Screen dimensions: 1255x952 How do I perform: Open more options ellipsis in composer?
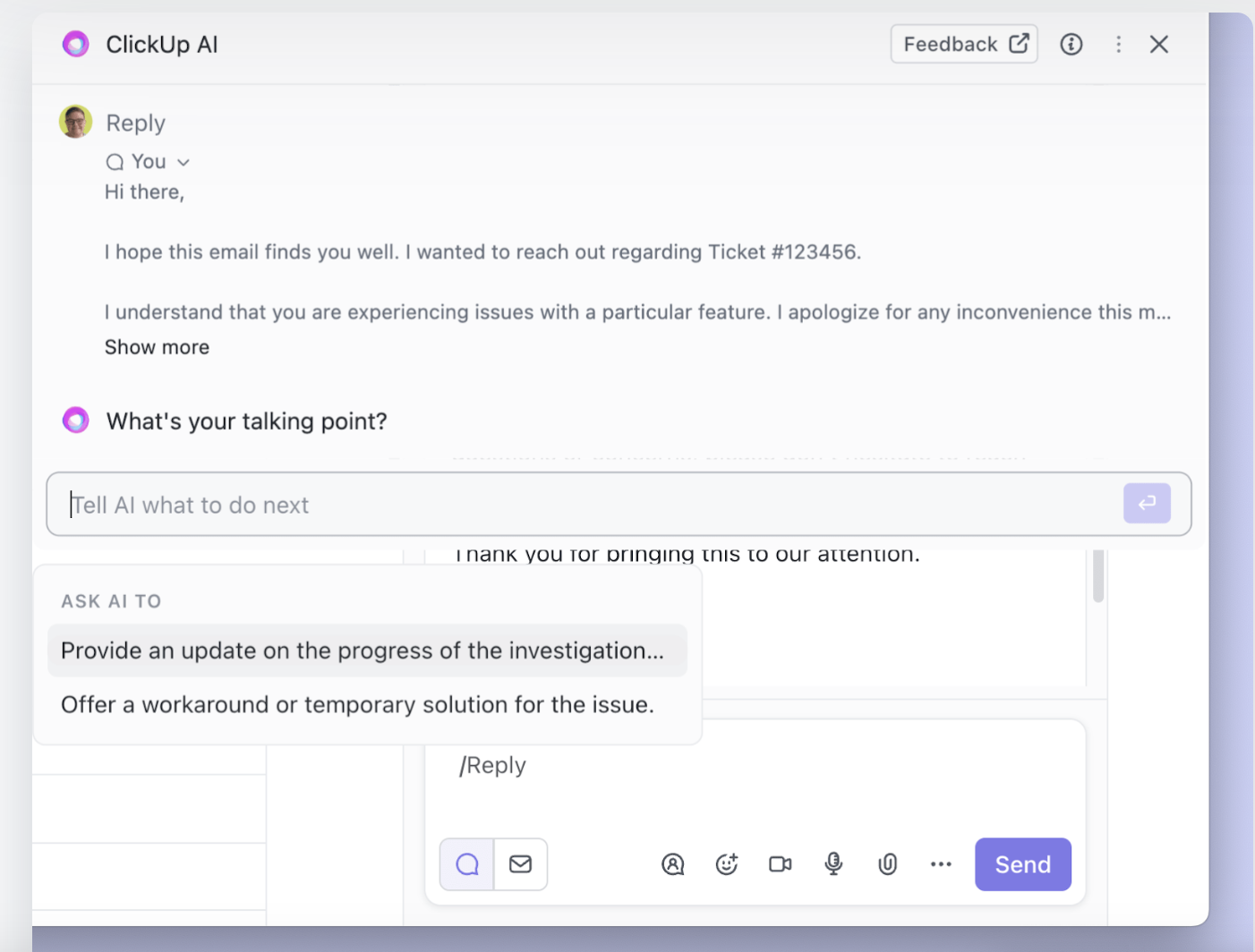click(941, 864)
